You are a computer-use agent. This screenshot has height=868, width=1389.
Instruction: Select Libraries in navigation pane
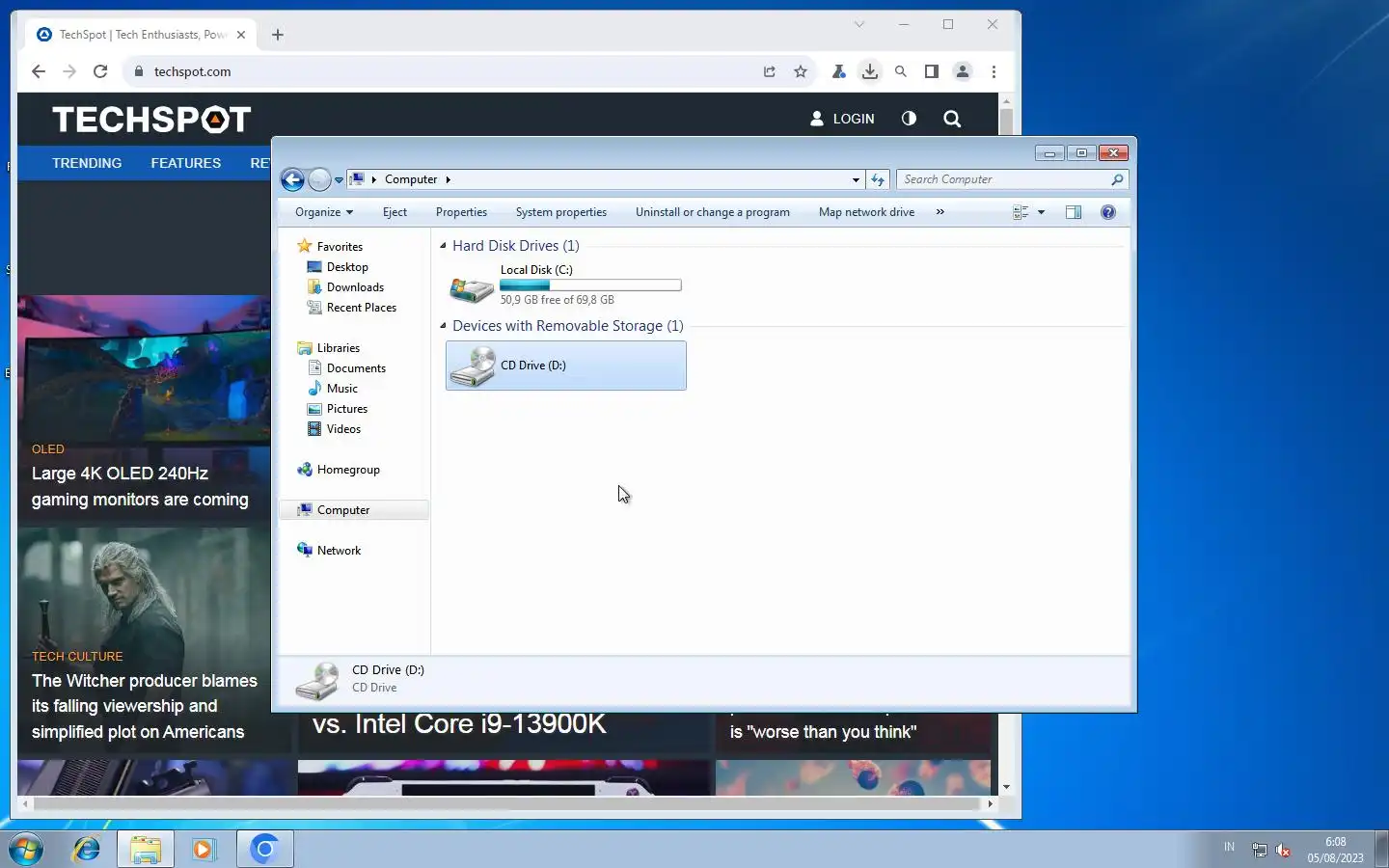point(339,348)
